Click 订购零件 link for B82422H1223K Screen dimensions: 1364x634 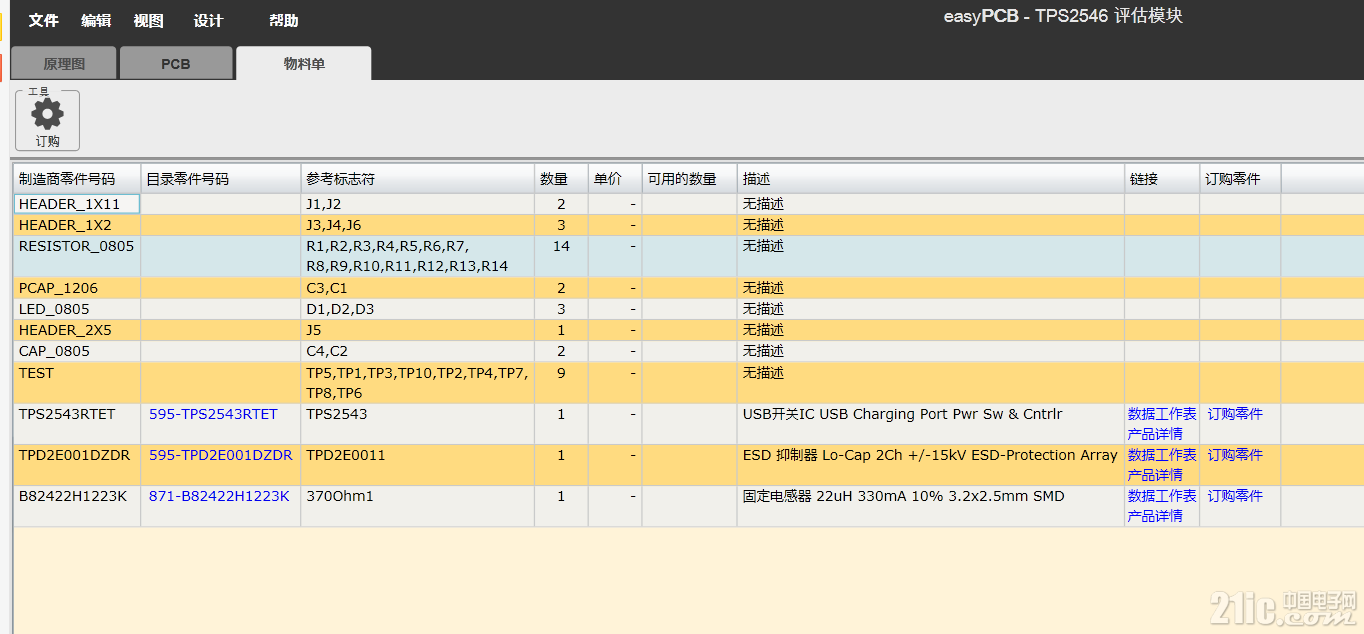tap(1235, 496)
